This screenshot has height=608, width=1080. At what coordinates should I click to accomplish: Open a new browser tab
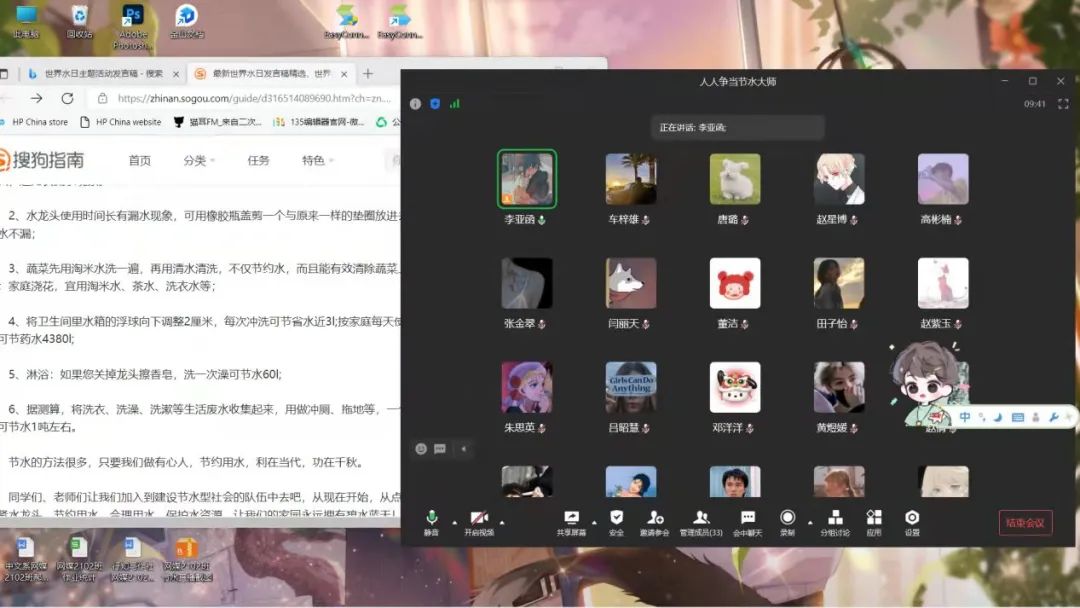click(368, 74)
